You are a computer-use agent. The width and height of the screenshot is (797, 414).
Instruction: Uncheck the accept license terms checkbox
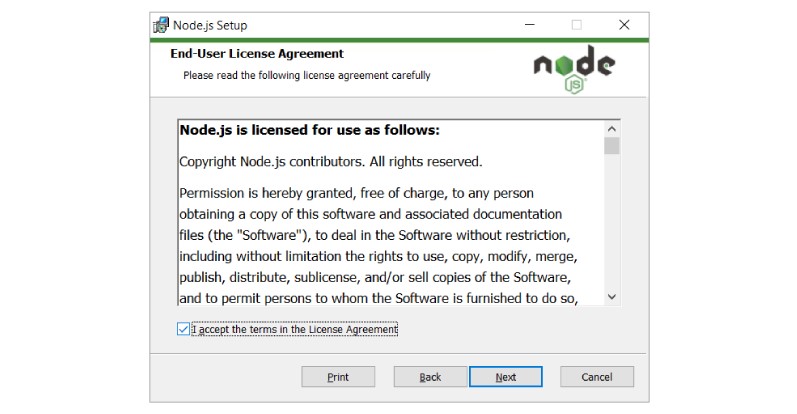183,329
